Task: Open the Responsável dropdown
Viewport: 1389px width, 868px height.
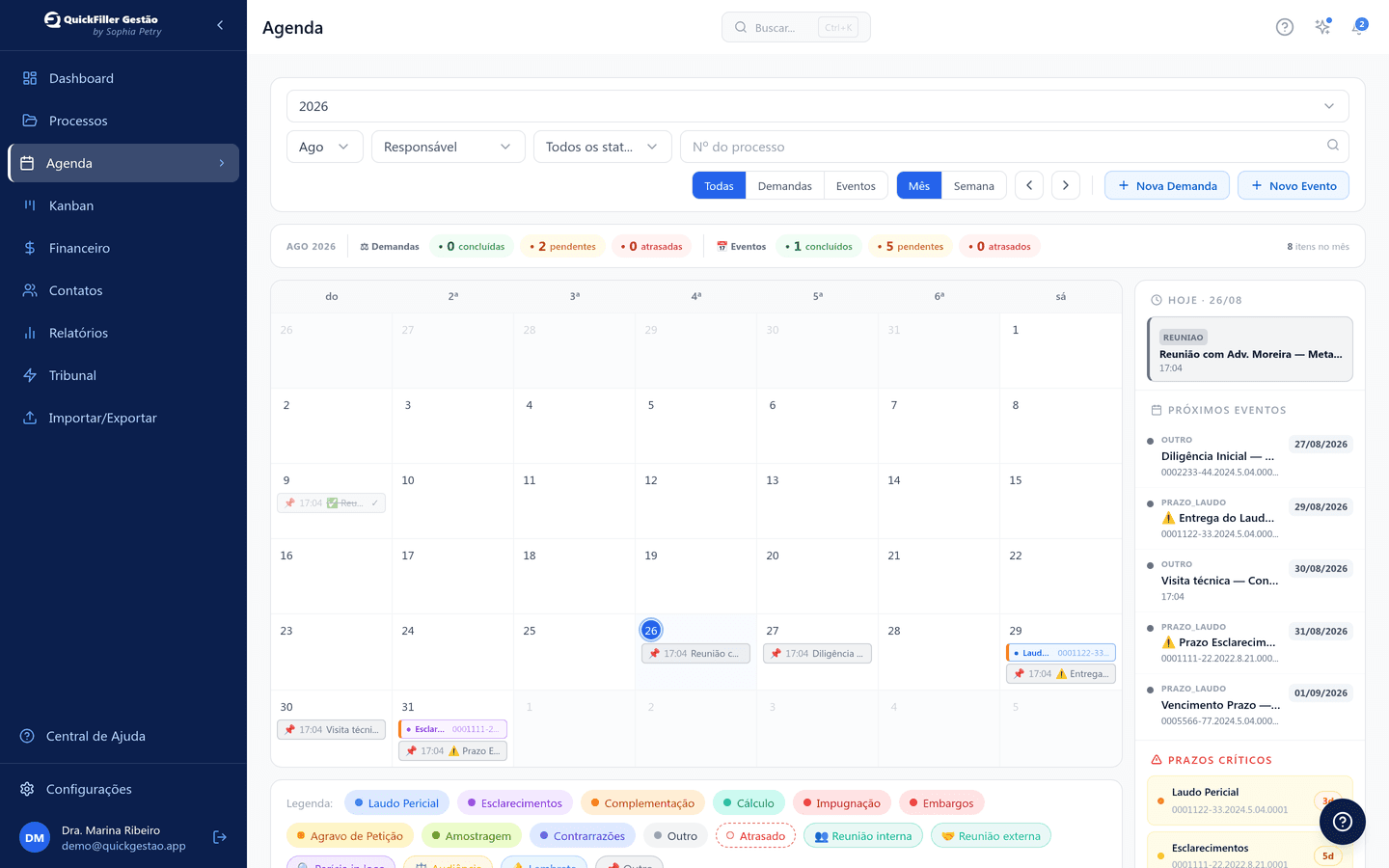Action: (x=449, y=147)
